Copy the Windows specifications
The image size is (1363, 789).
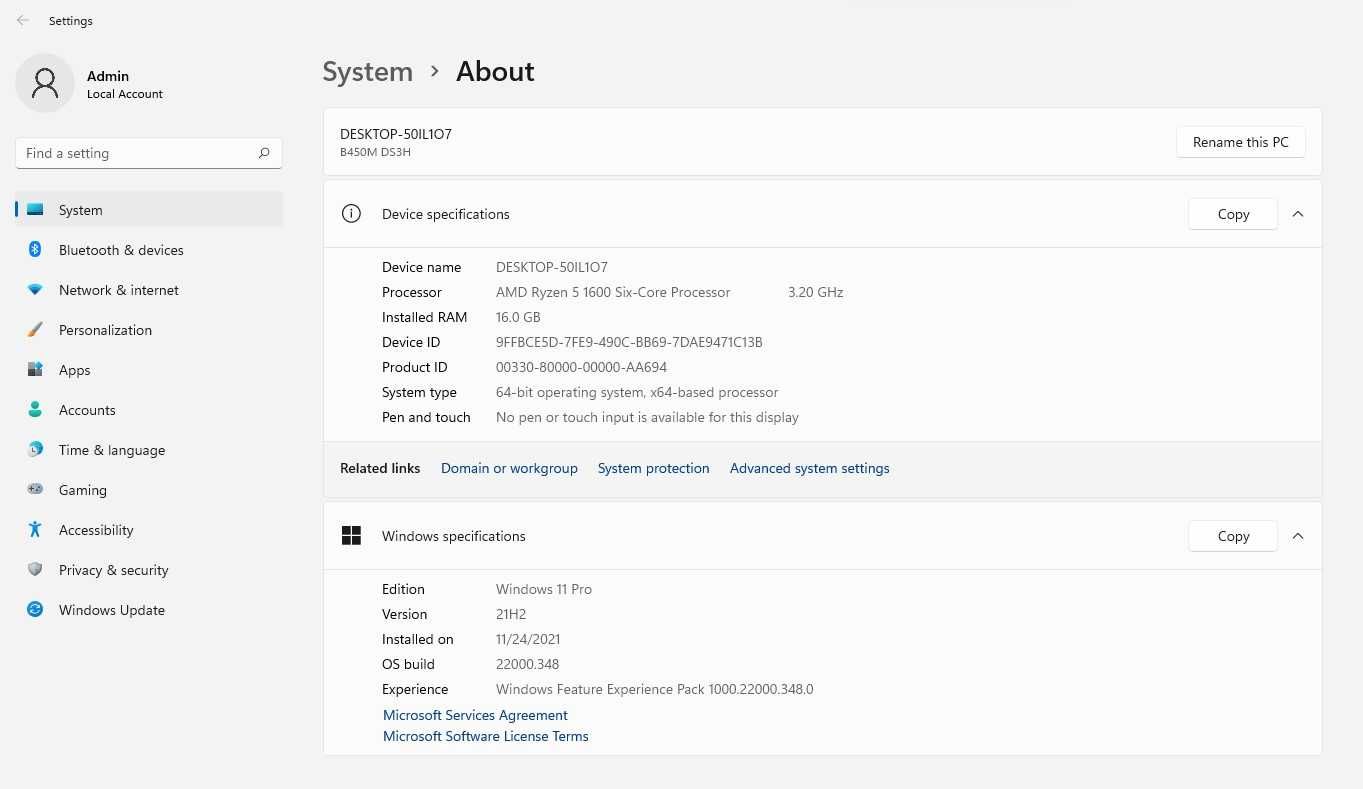click(x=1233, y=536)
